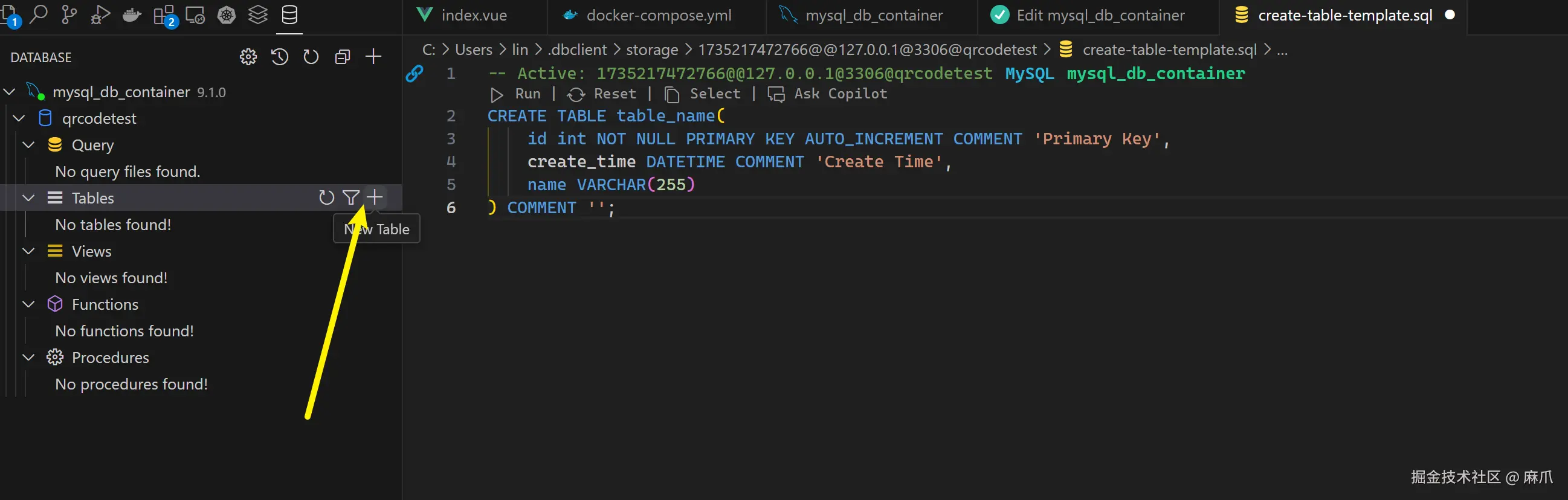Filter tables with the funnel icon
Viewport: 1568px width, 500px height.
click(x=350, y=197)
